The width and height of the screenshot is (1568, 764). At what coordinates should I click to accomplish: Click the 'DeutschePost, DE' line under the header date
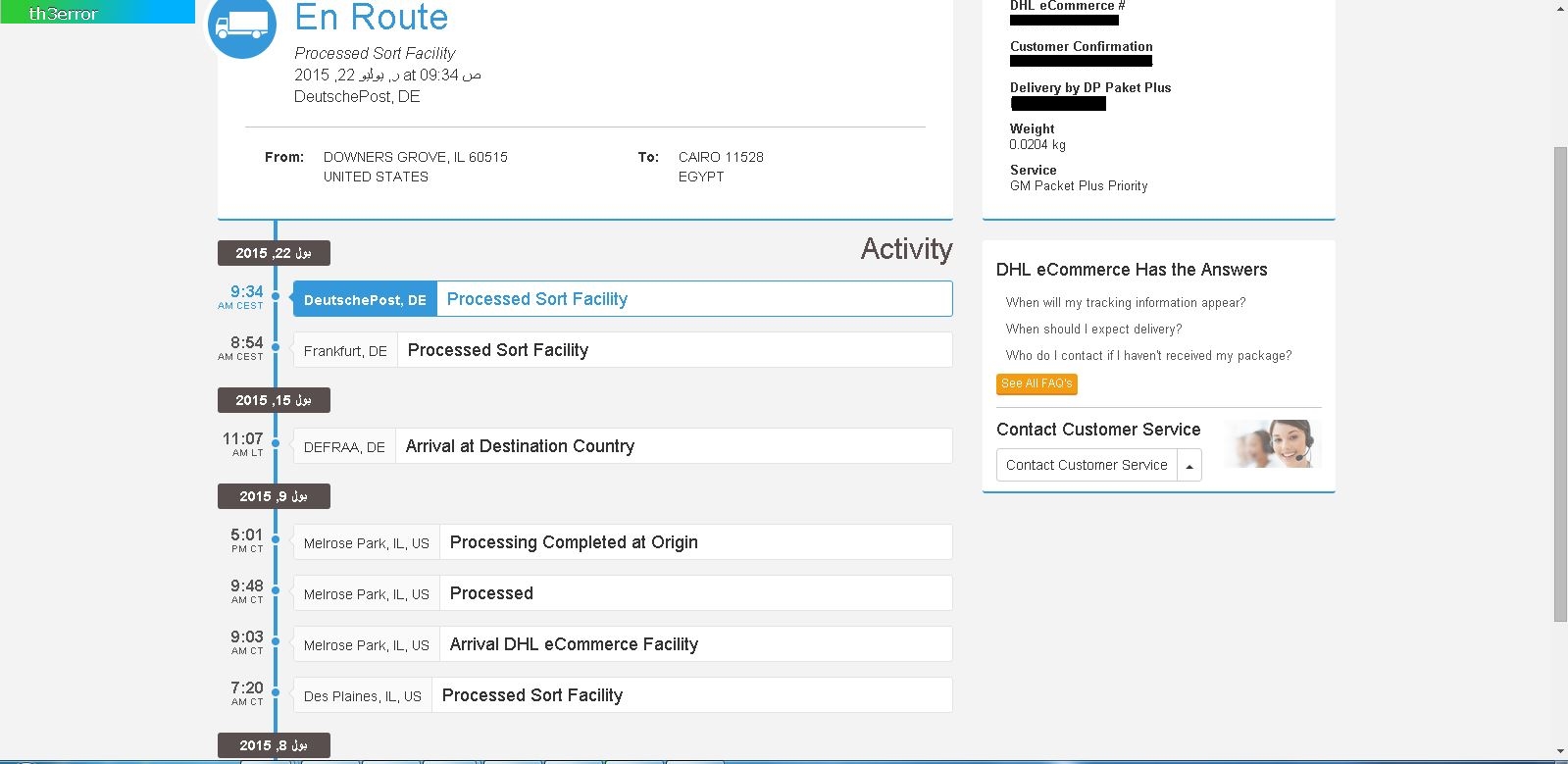(x=357, y=97)
